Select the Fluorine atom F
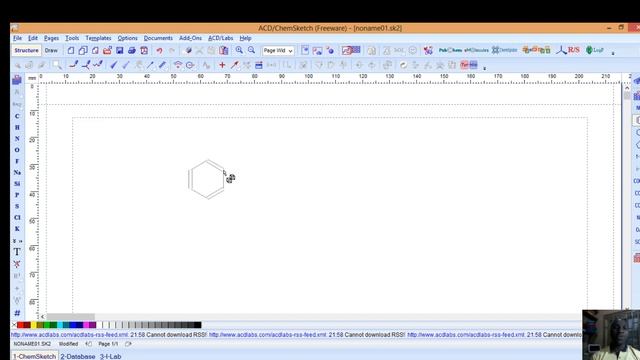This screenshot has height=360, width=640. (x=17, y=161)
